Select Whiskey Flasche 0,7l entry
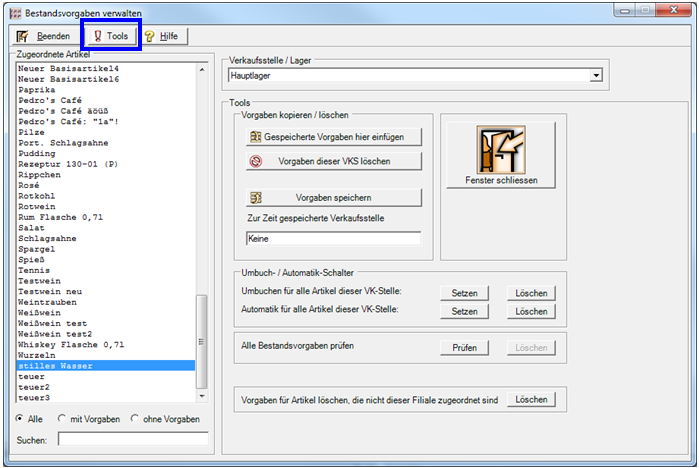This screenshot has height=468, width=699. click(x=106, y=345)
